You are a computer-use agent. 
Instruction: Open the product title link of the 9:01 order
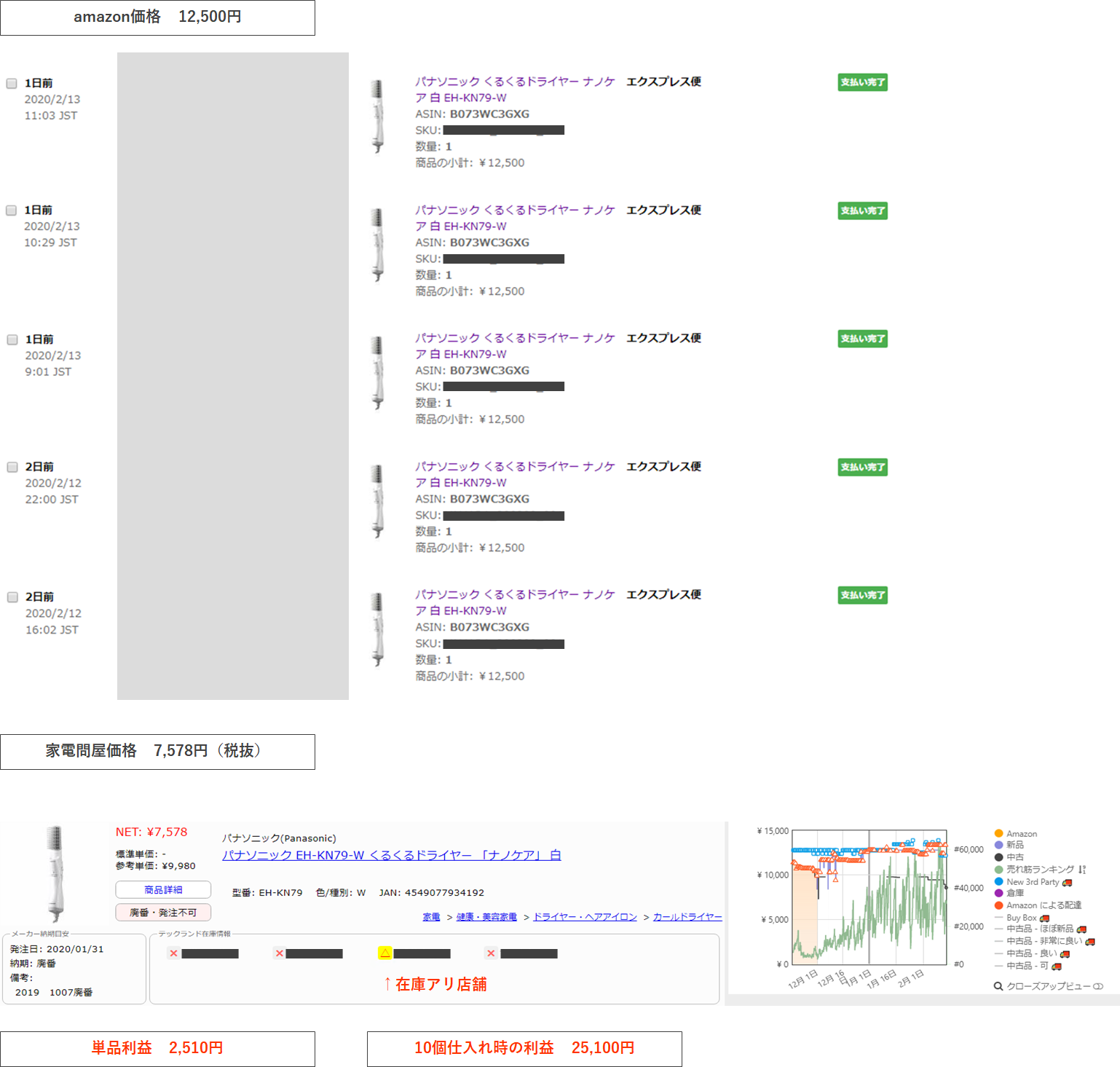point(515,346)
